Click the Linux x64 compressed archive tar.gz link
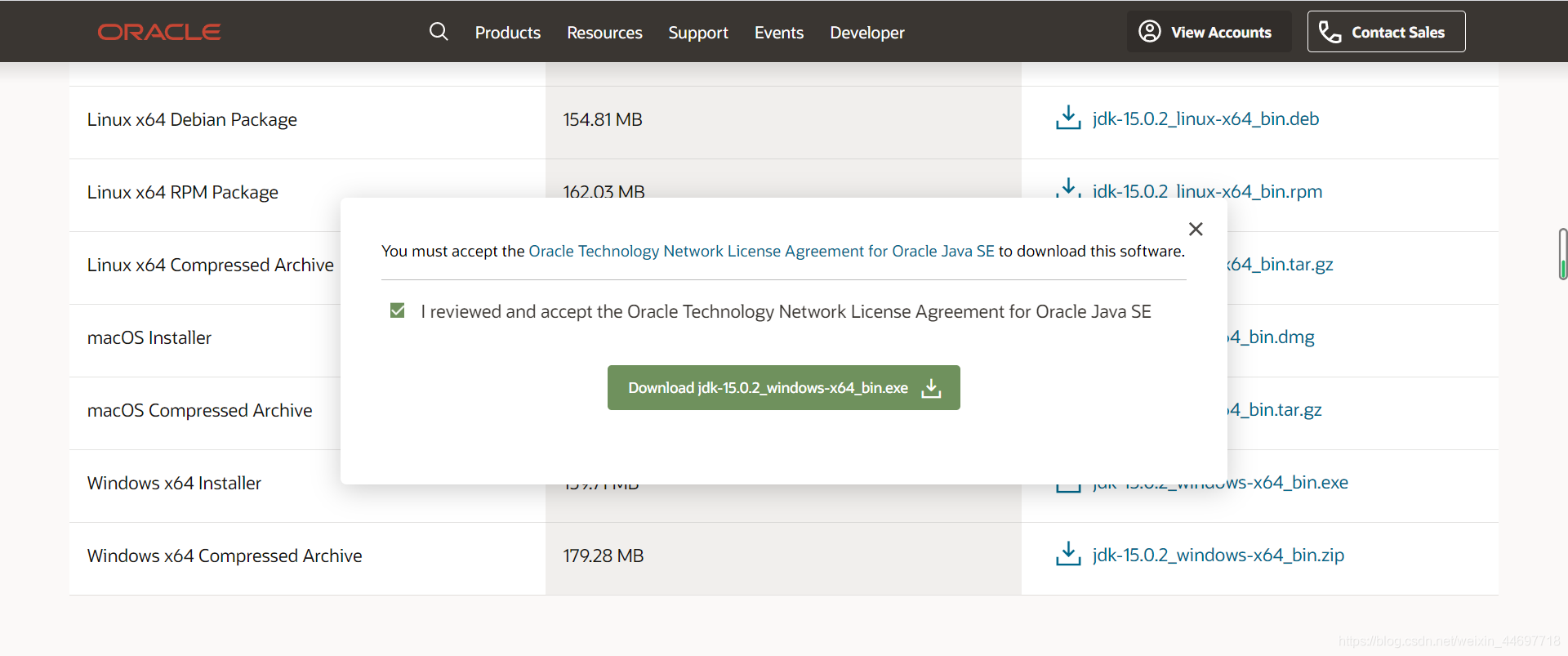Viewport: 1568px width, 656px height. [x=1280, y=264]
